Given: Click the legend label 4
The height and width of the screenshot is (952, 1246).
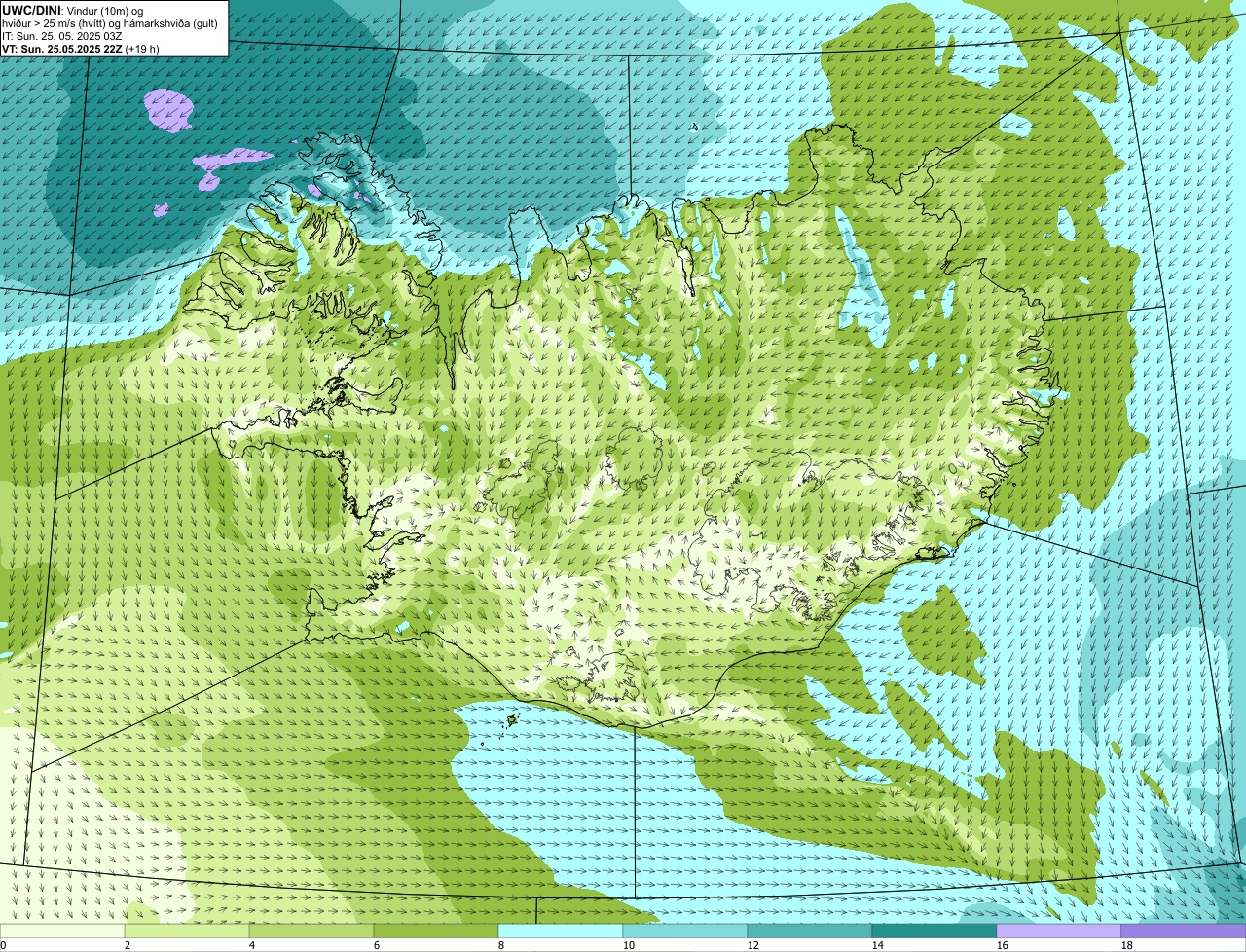Looking at the screenshot, I should 252,945.
